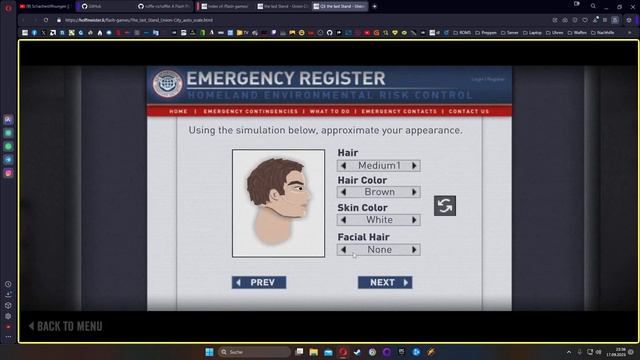Viewport: 640px width, 360px height.
Task: Cycle Facial Hair to next option
Action: pos(414,249)
